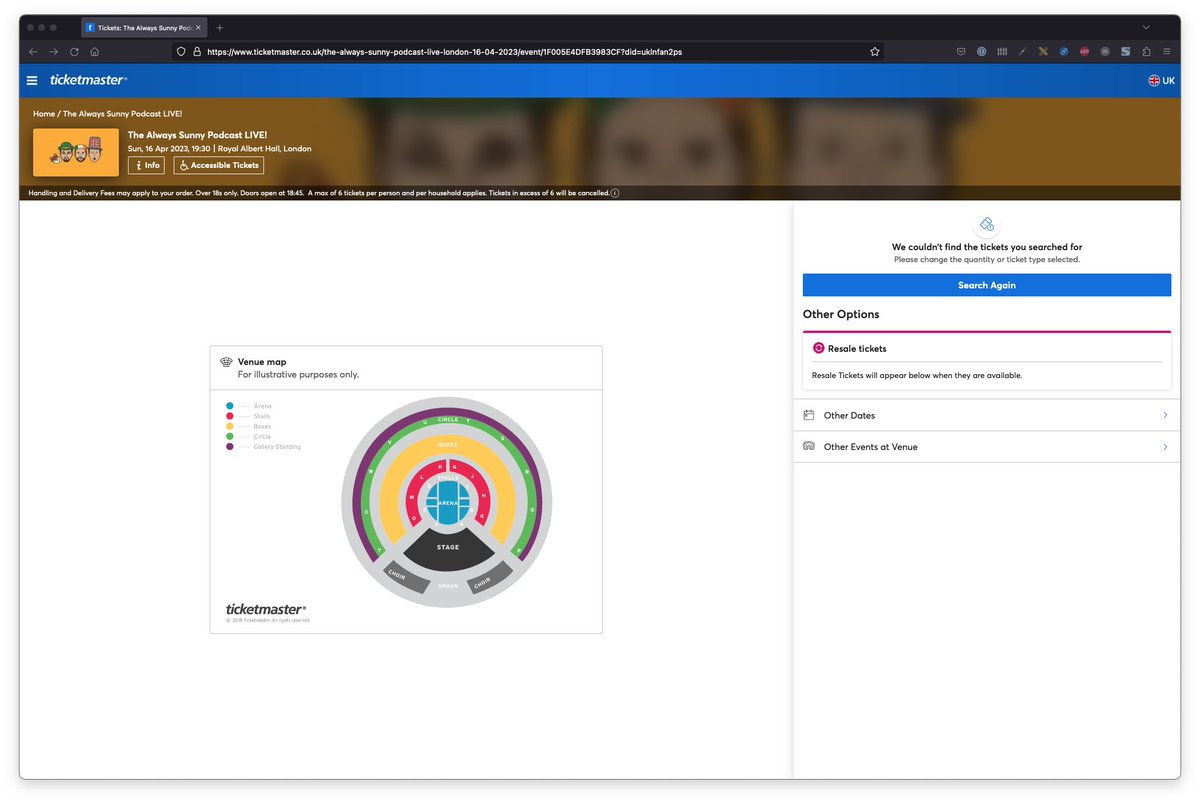Viewport: 1200px width, 803px height.
Task: Click the red Stalls legend swatch
Action: [230, 416]
